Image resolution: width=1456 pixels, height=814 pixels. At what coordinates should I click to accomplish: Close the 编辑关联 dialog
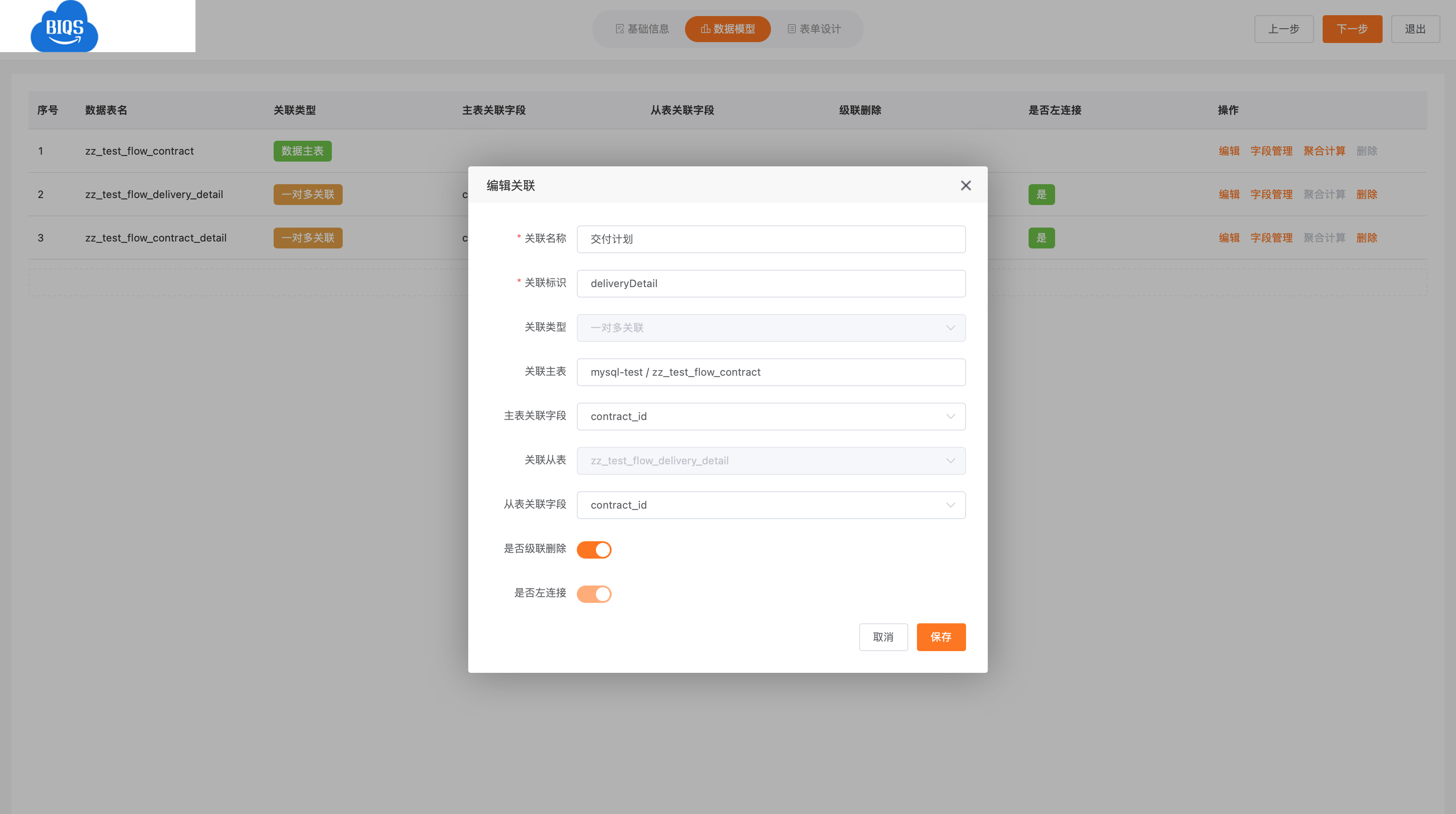[966, 185]
